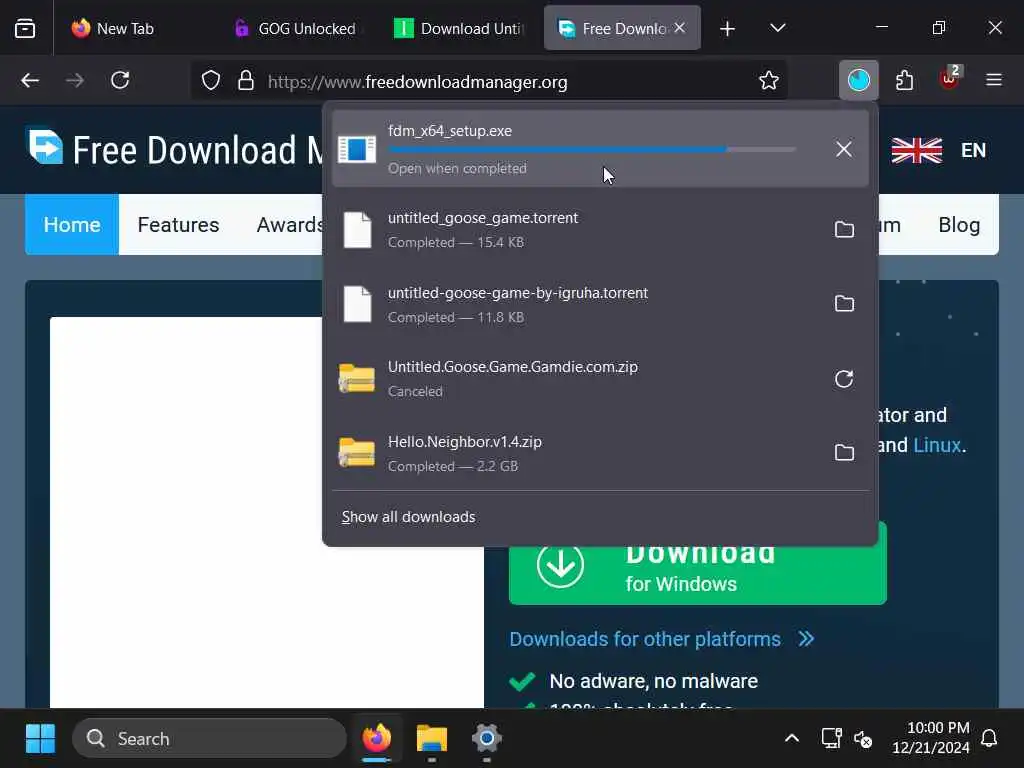Click the fdm_x64_setup.exe download progress bar

point(592,150)
